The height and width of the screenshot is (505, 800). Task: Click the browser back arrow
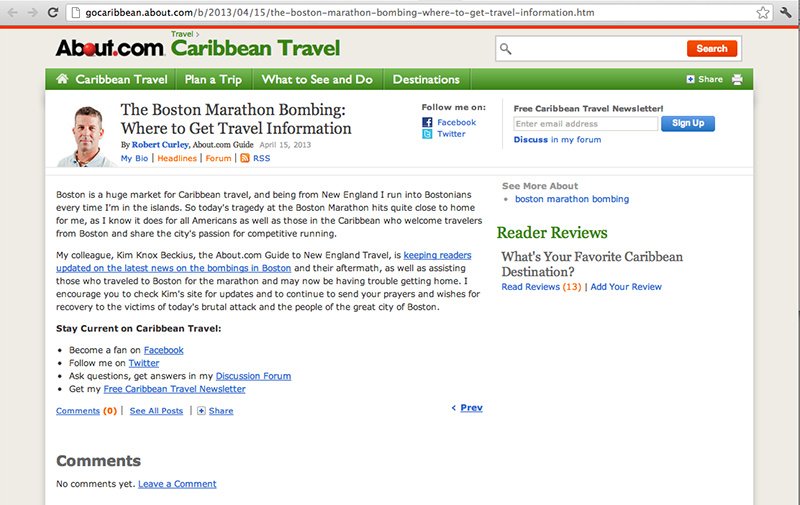tap(13, 13)
